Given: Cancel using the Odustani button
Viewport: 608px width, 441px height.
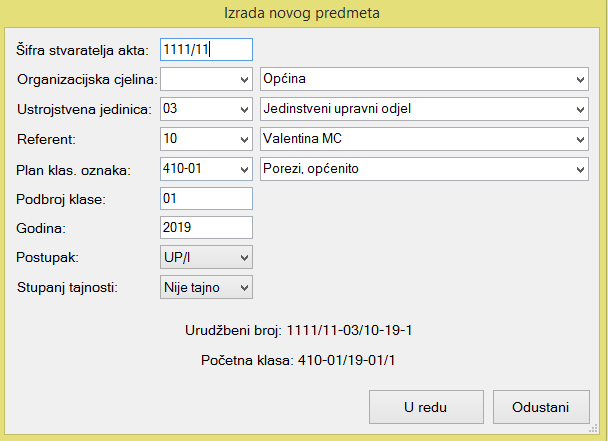Looking at the screenshot, I should pyautogui.click(x=540, y=407).
